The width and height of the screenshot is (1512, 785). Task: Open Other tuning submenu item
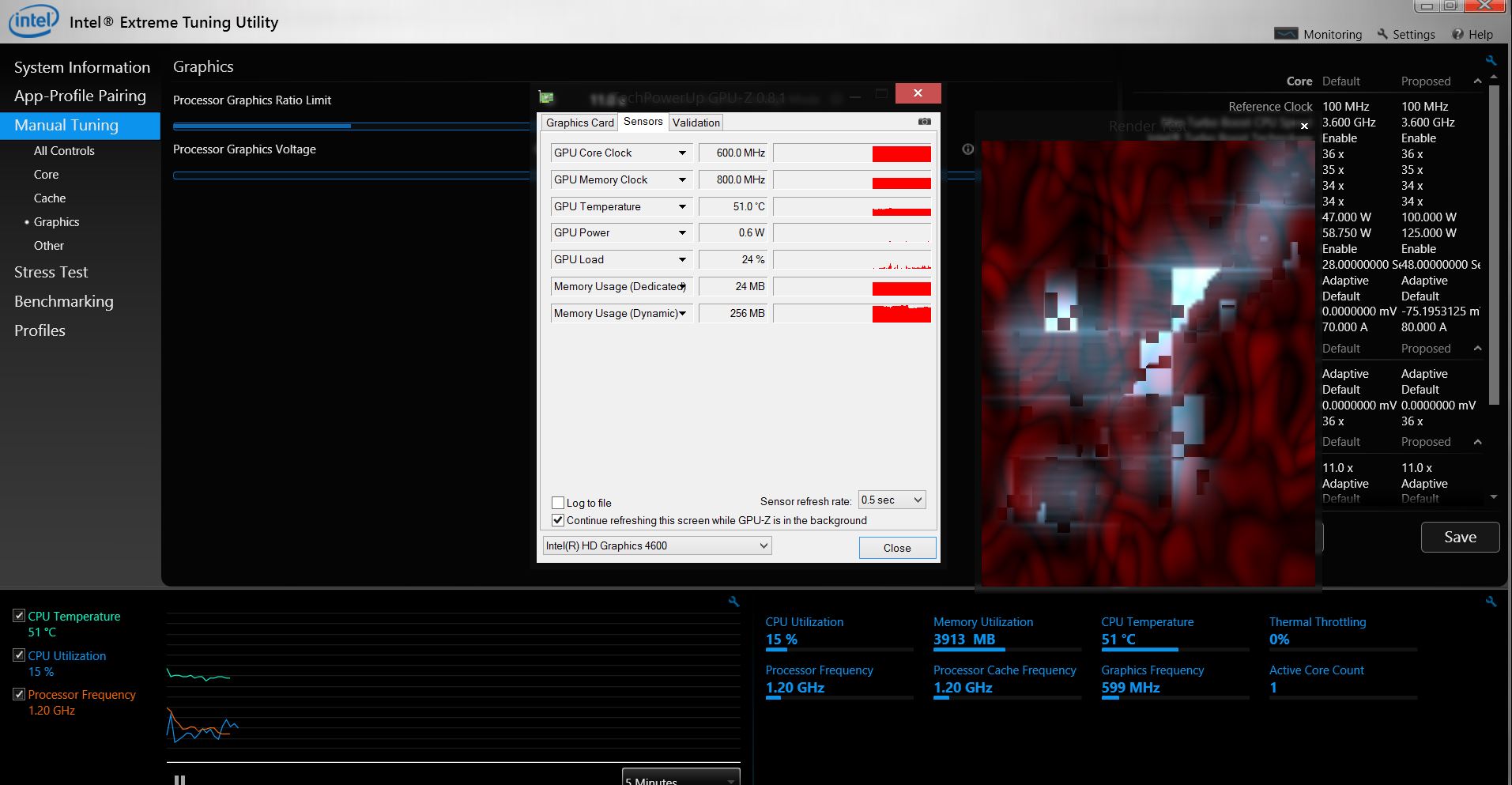49,245
